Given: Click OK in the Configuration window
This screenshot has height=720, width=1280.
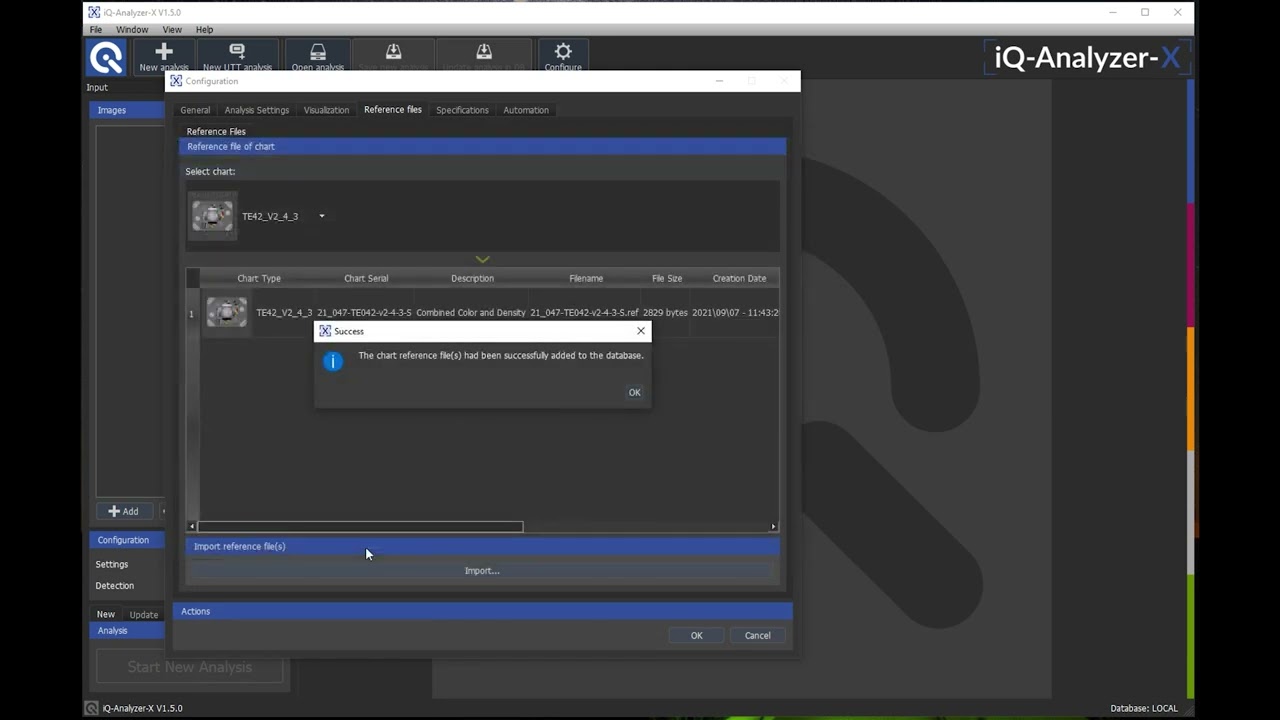Looking at the screenshot, I should click(697, 635).
